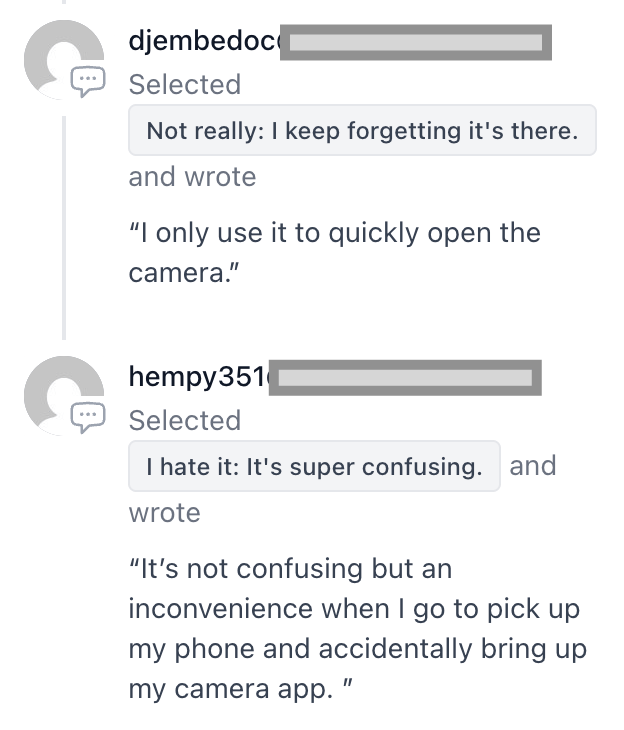Select the 'Not really: I keep forgetting' tag
The image size is (624, 730).
coord(362,130)
